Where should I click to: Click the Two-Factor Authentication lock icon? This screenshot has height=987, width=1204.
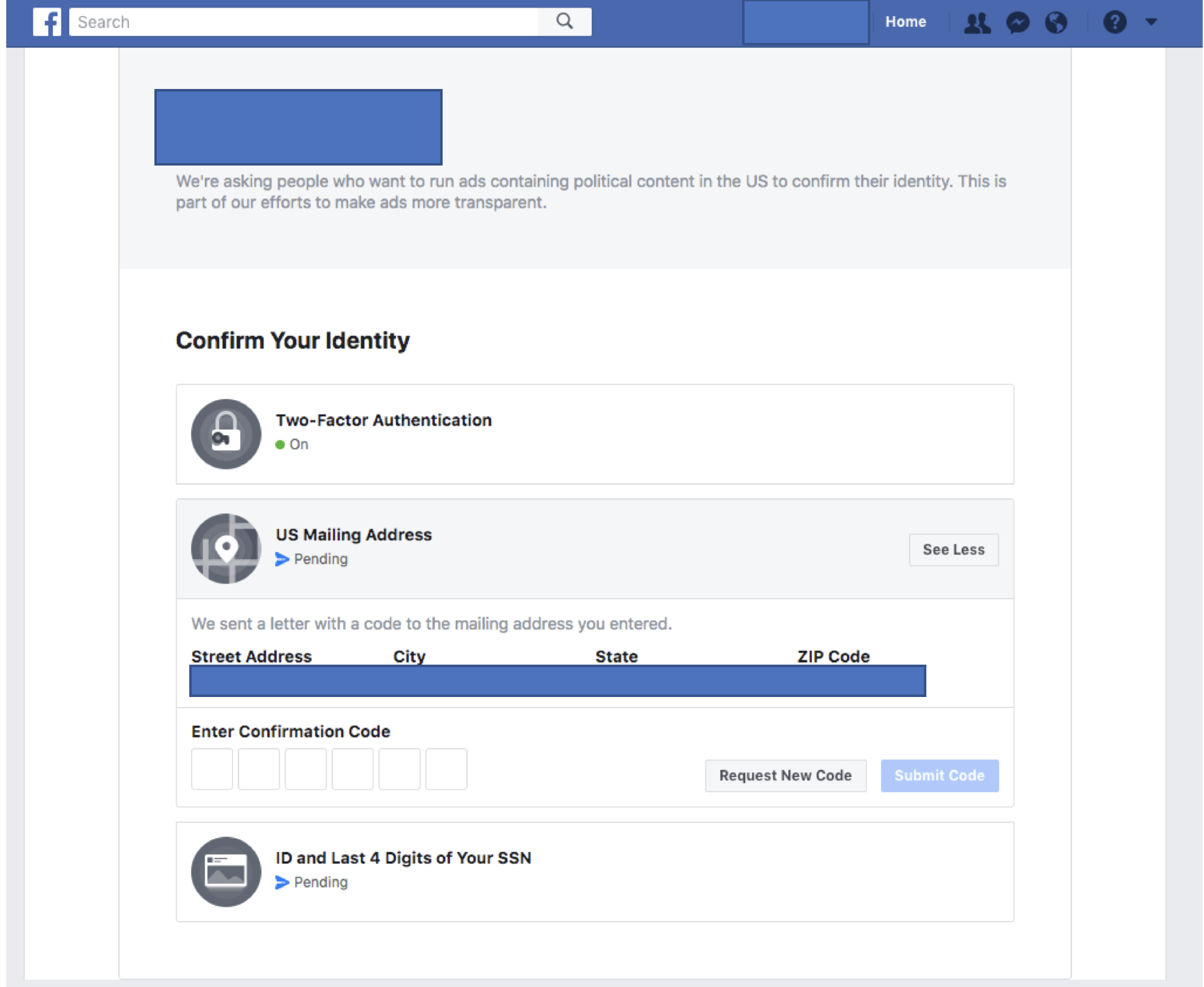coord(226,434)
